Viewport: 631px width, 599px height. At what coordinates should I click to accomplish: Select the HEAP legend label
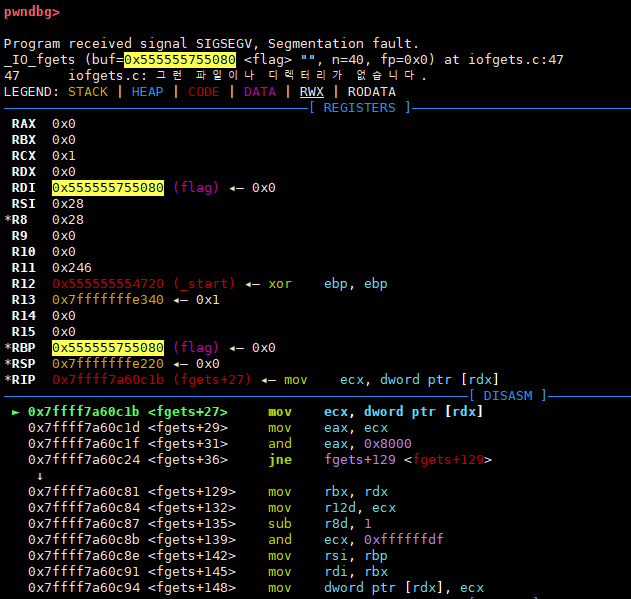coord(147,92)
